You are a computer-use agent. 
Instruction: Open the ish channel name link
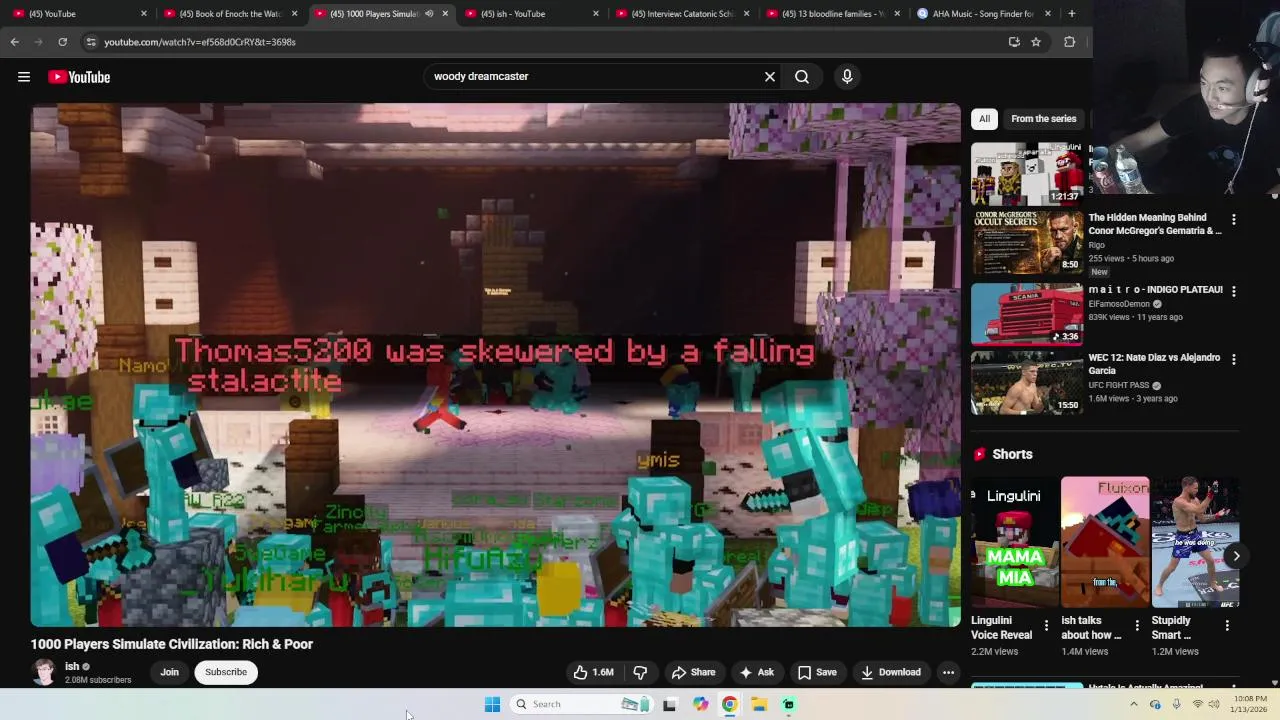click(72, 666)
